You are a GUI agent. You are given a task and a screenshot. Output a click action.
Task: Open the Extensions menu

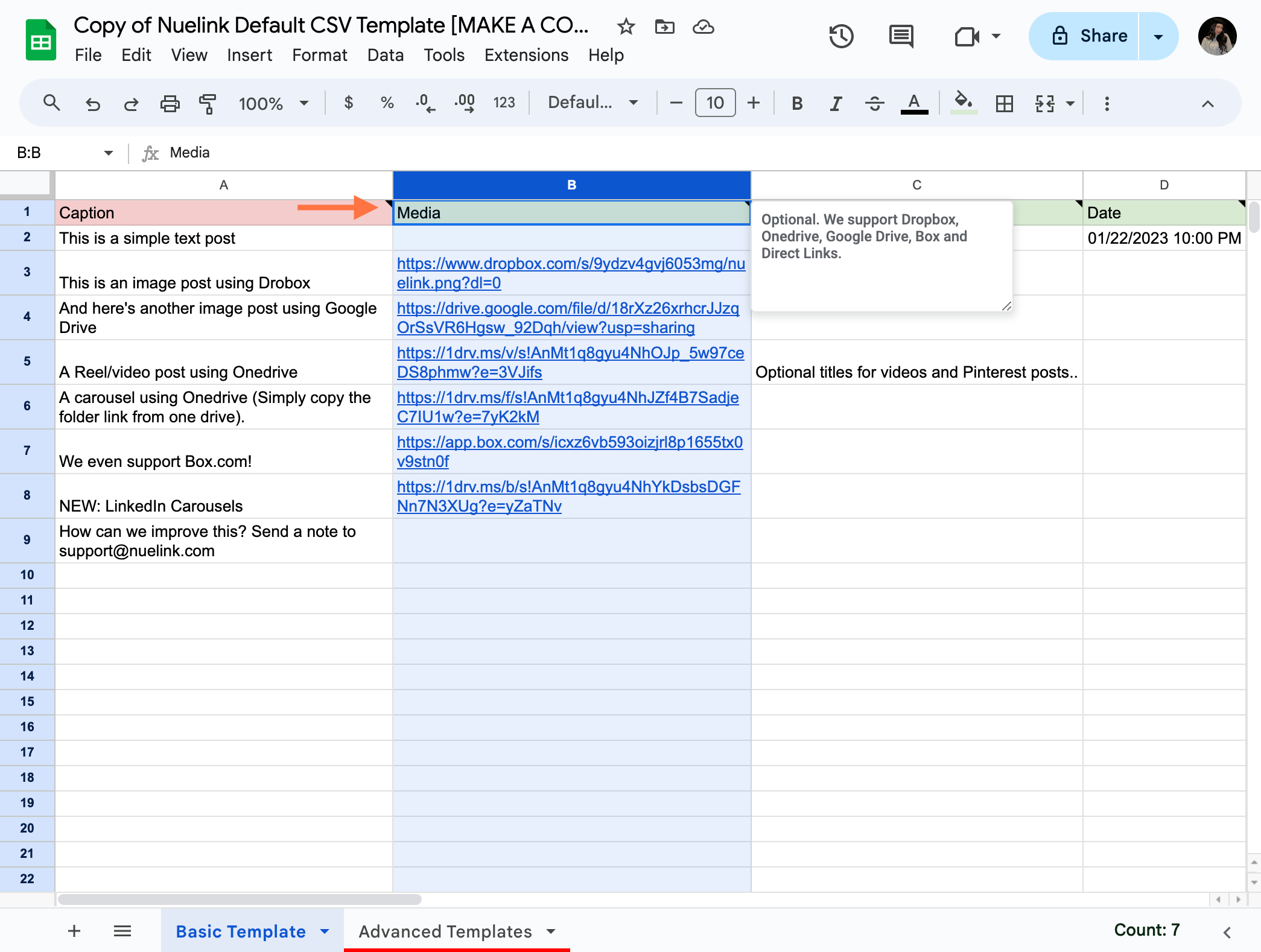(526, 55)
